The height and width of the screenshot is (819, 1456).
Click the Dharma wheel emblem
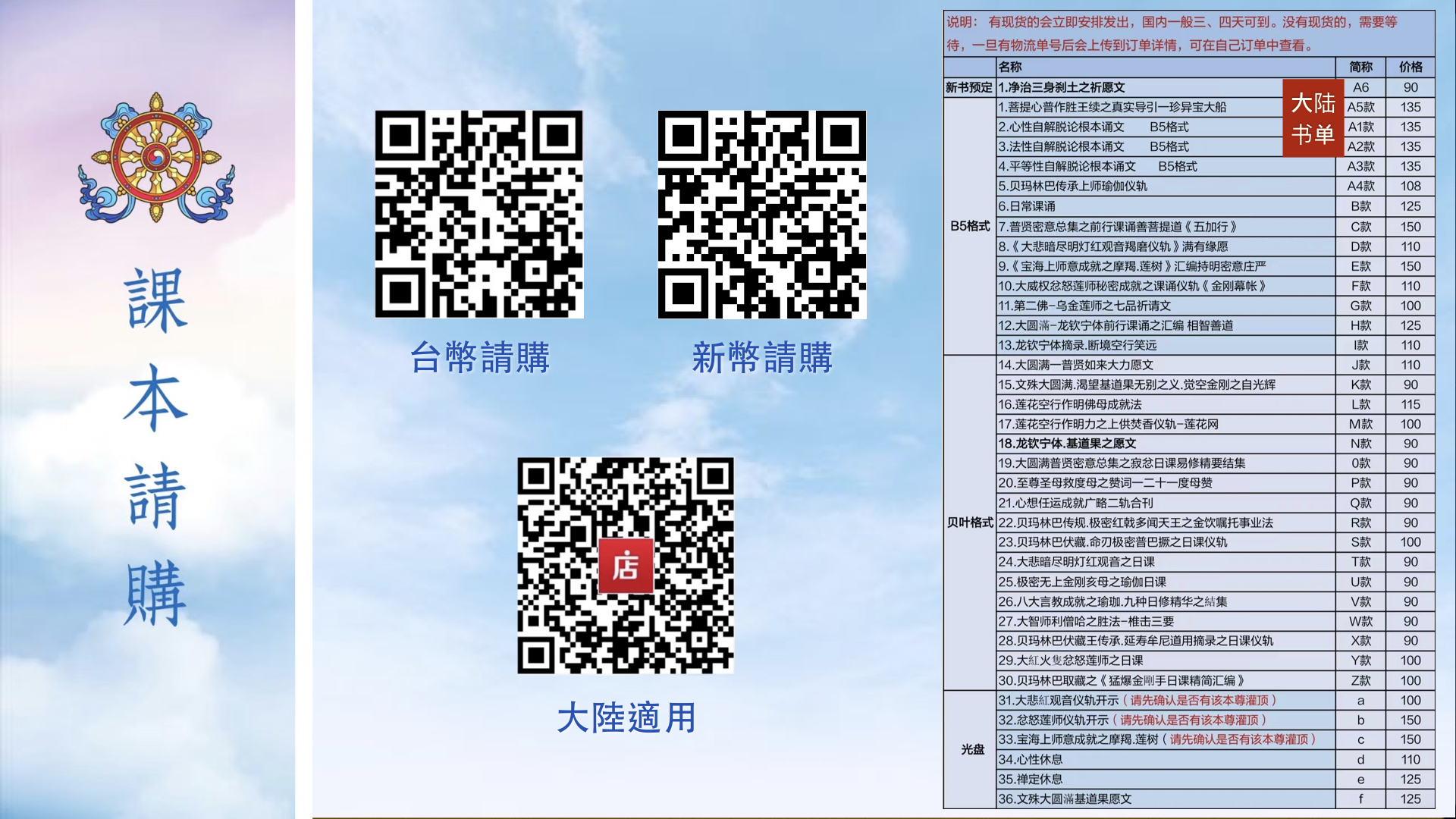tap(156, 158)
